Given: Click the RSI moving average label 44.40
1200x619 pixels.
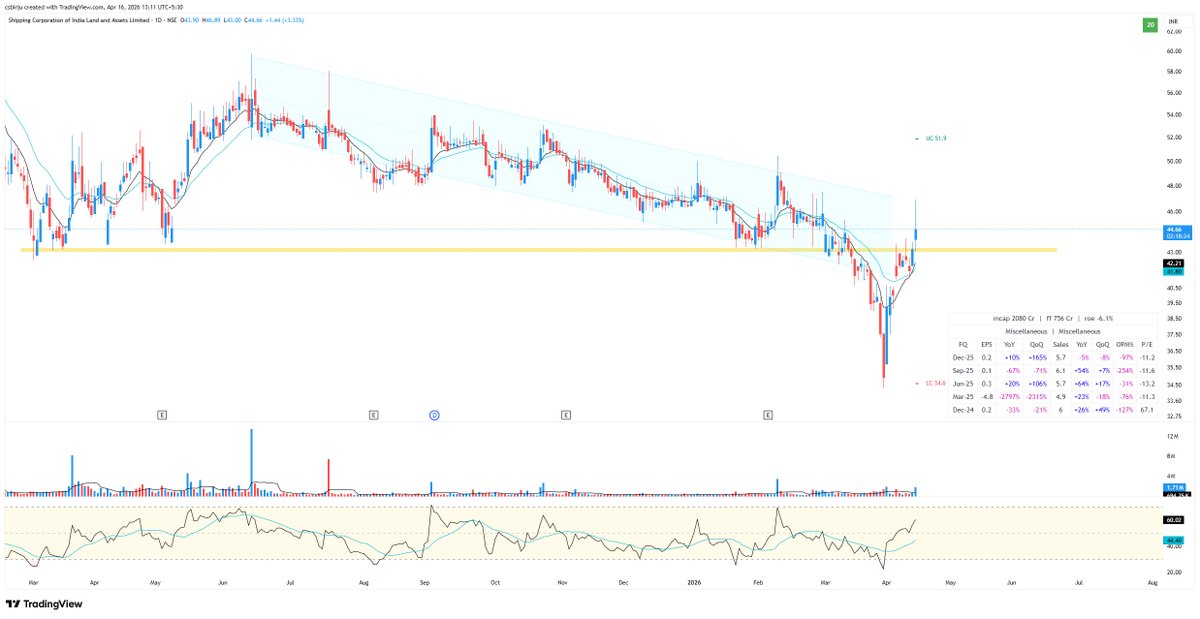Looking at the screenshot, I should (1174, 540).
